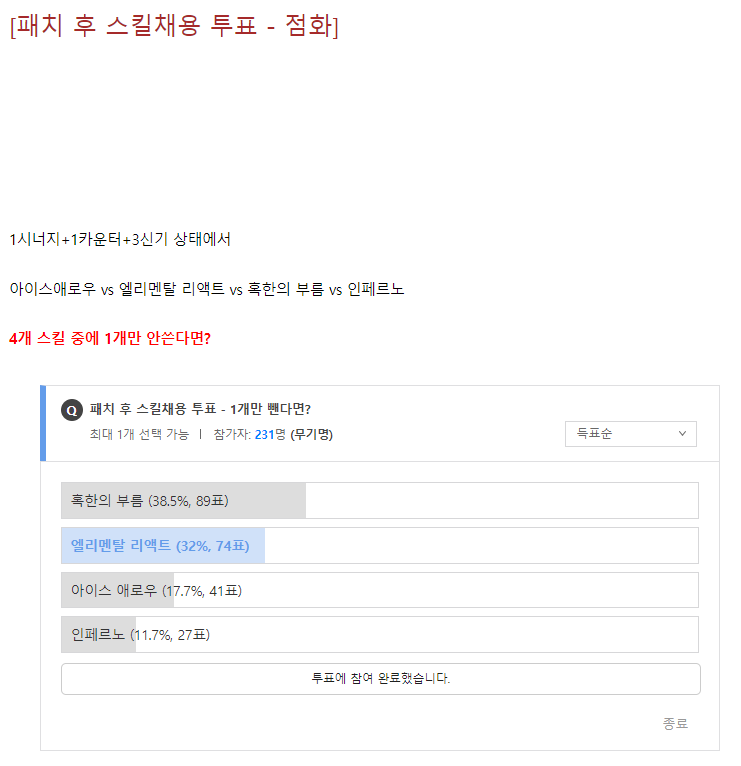Open the 득표순 sort dropdown
The image size is (741, 766).
point(631,434)
